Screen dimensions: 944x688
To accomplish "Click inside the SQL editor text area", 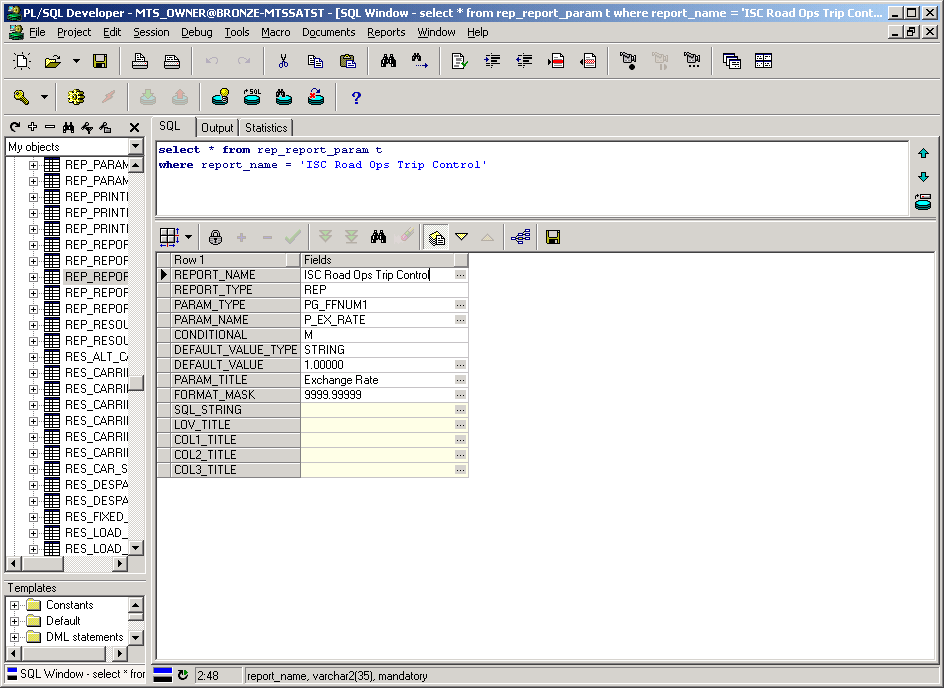I will pos(532,178).
